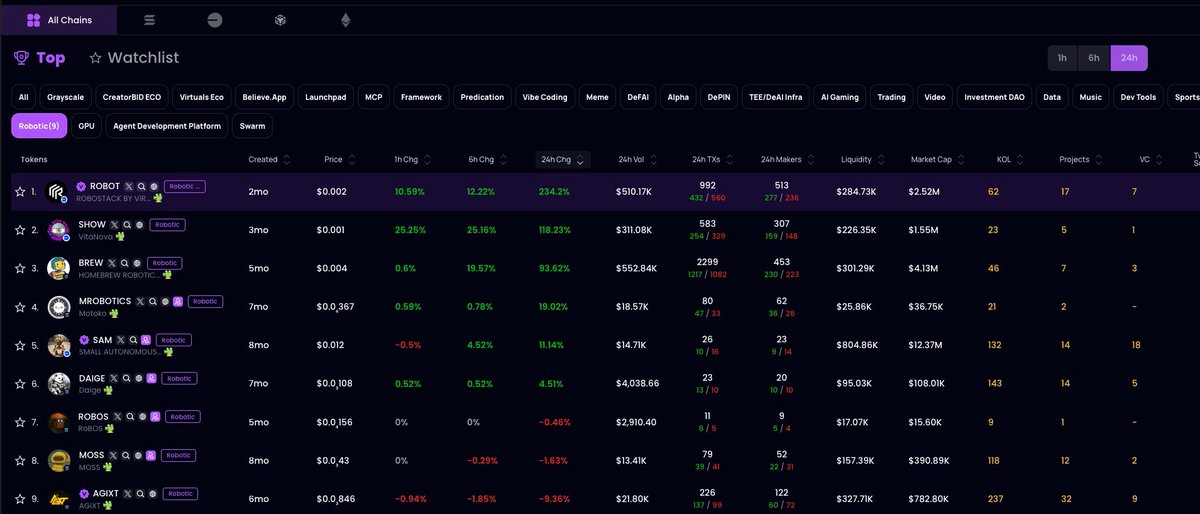Open the Watchlist tab
1200x514 pixels.
point(134,58)
